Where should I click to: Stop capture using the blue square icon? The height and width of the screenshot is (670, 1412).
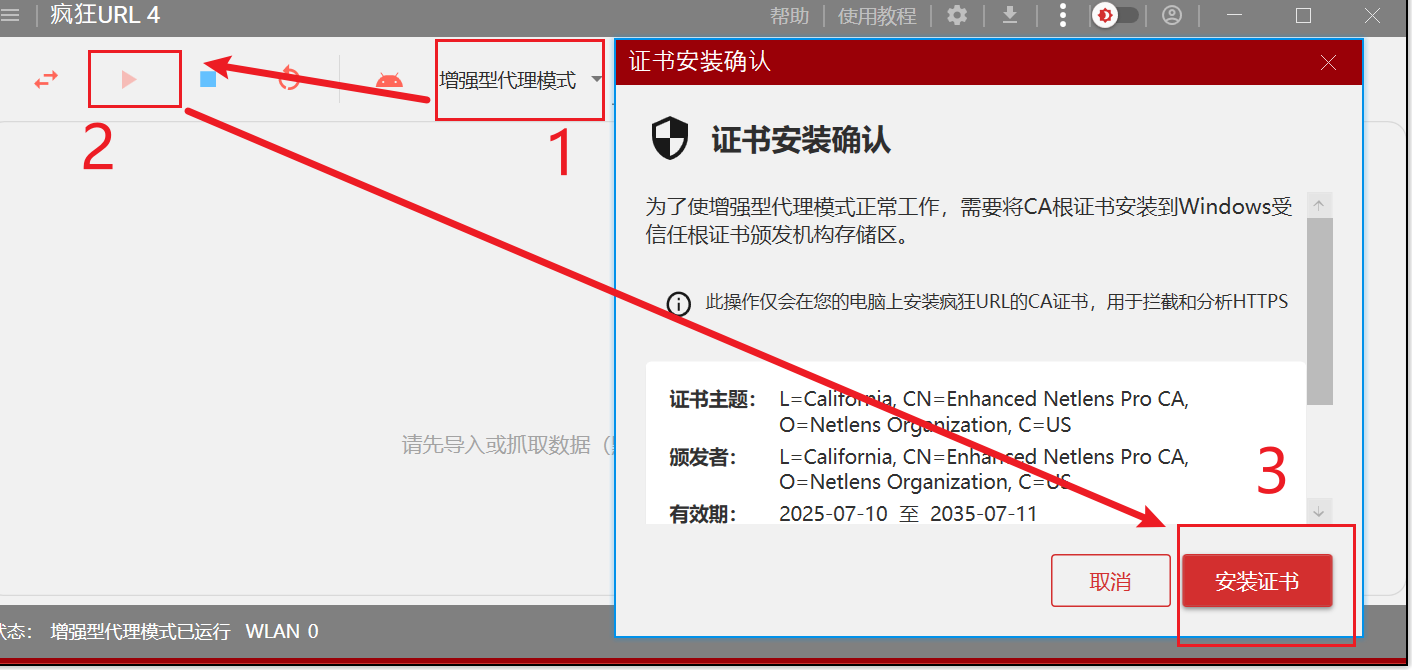tap(208, 78)
